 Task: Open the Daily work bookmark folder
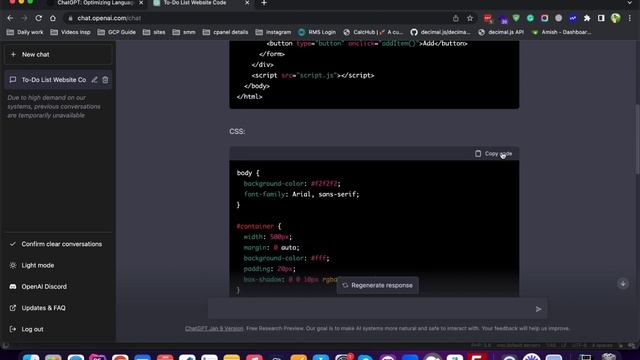(25, 32)
